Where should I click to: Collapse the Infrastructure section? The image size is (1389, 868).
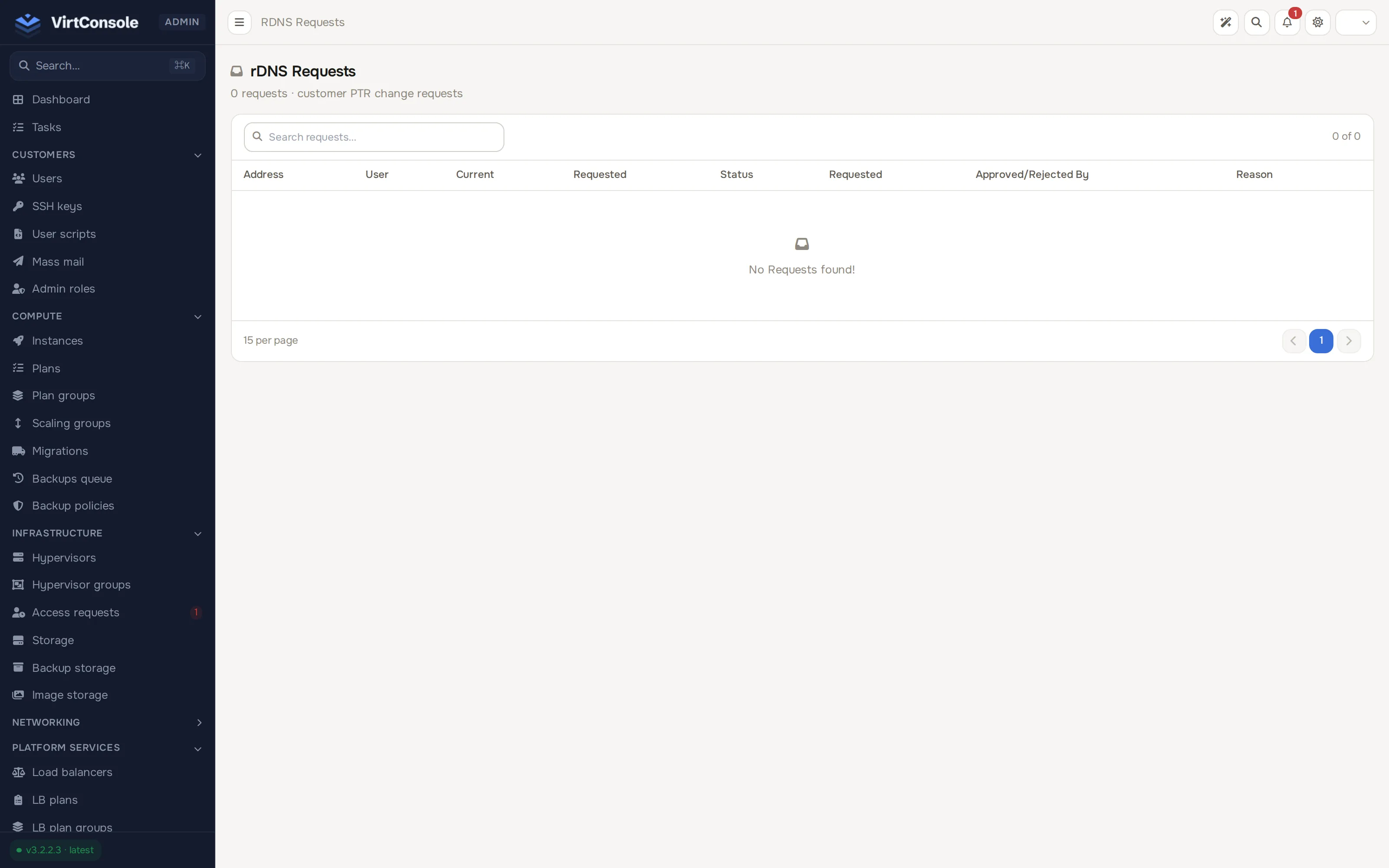107,533
